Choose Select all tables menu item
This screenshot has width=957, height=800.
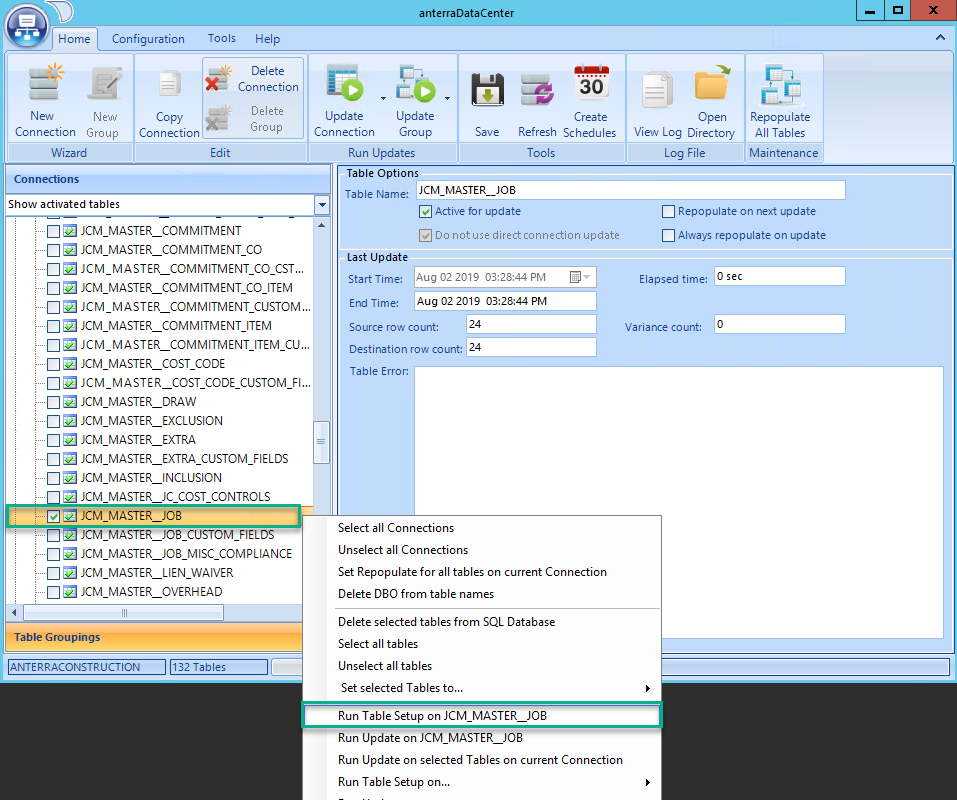482,644
